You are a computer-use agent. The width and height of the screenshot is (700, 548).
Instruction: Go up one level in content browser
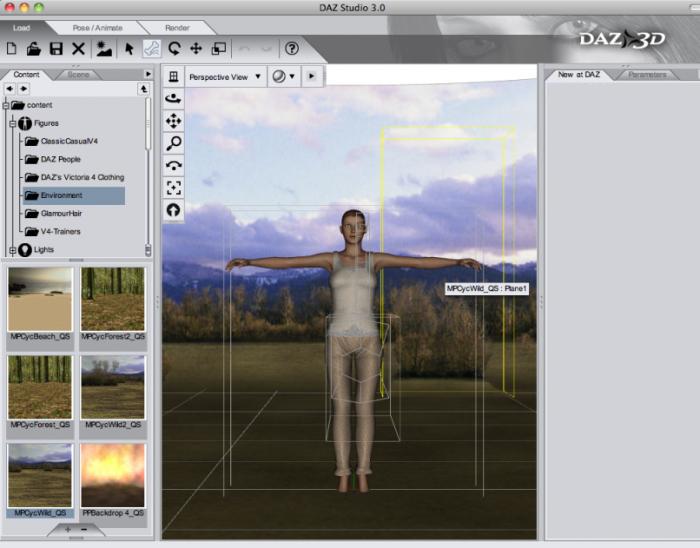(x=143, y=89)
